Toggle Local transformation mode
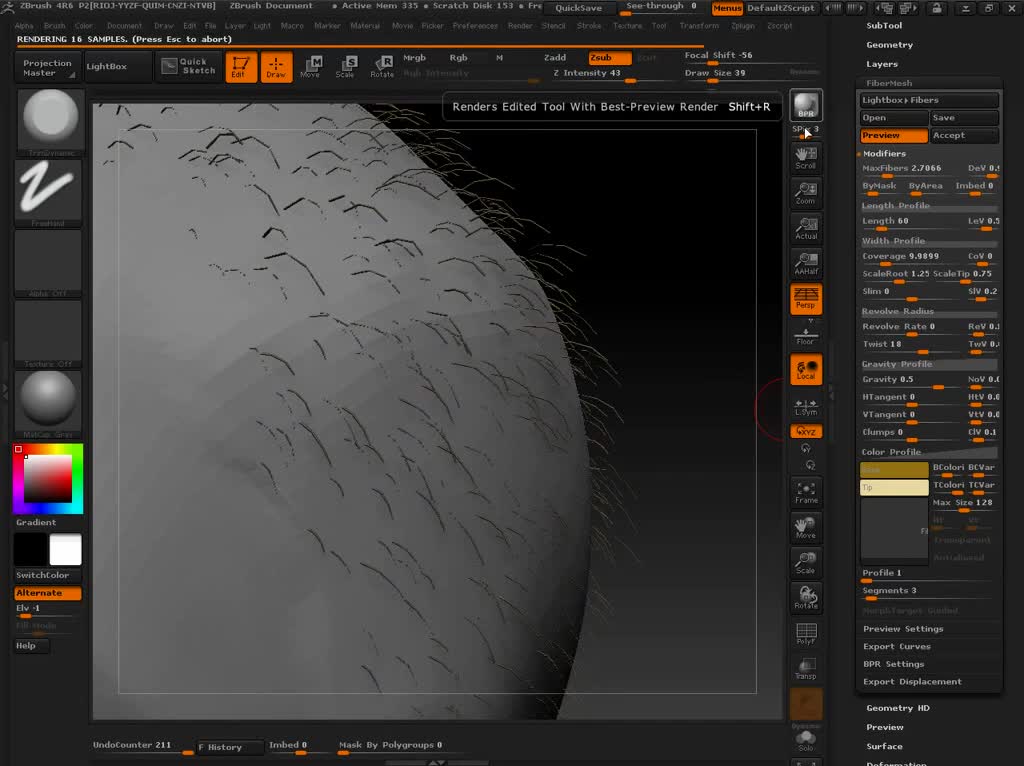1024x766 pixels. pos(806,369)
